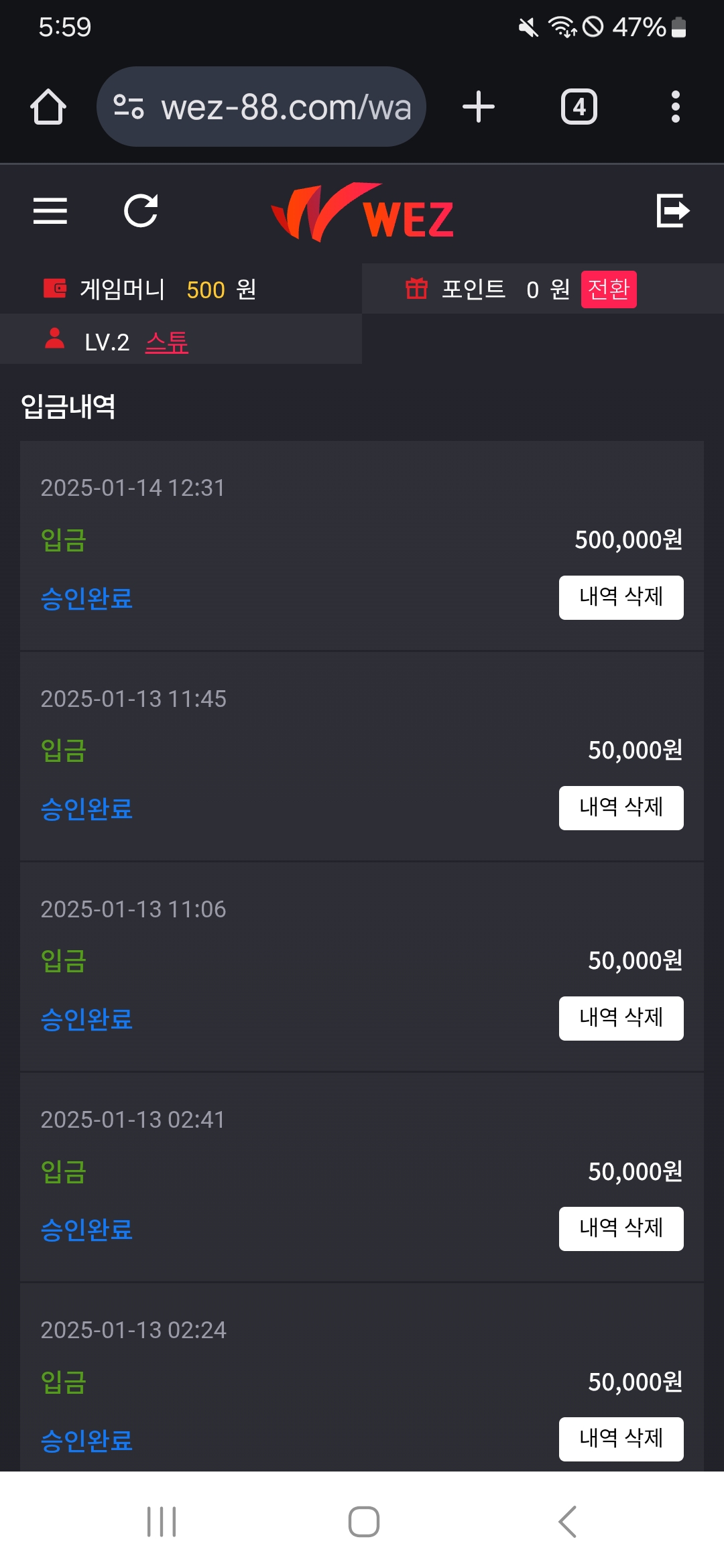Image resolution: width=724 pixels, height=1568 pixels.
Task: Refresh the balance with reload icon
Action: pos(141,211)
